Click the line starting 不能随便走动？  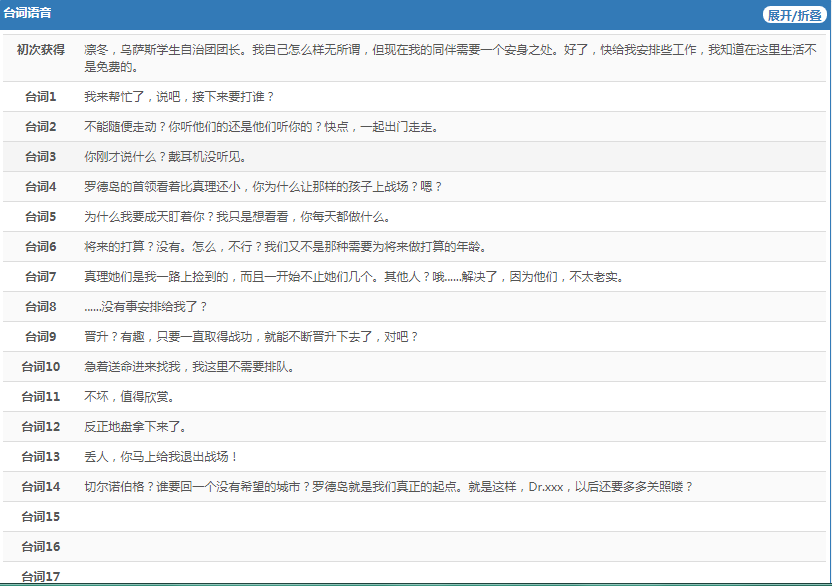(x=261, y=127)
